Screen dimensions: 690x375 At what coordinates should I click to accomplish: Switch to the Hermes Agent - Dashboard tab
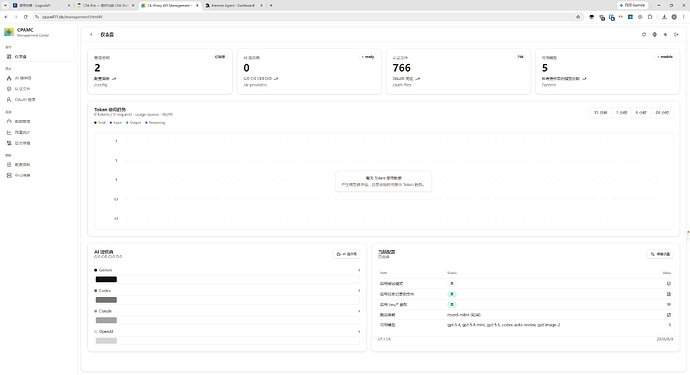pyautogui.click(x=233, y=5)
